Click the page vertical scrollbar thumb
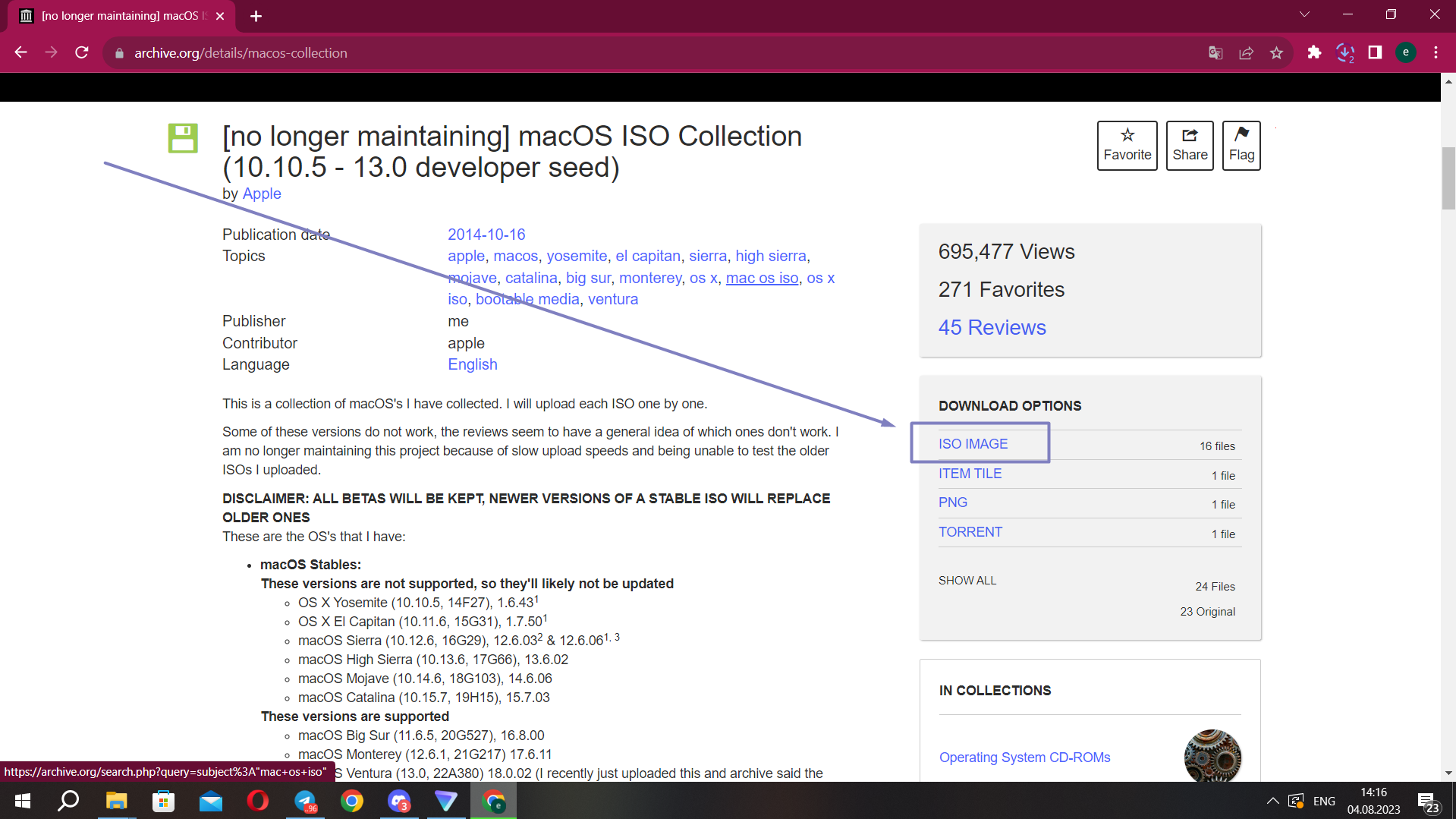Image resolution: width=1456 pixels, height=819 pixels. click(1448, 178)
